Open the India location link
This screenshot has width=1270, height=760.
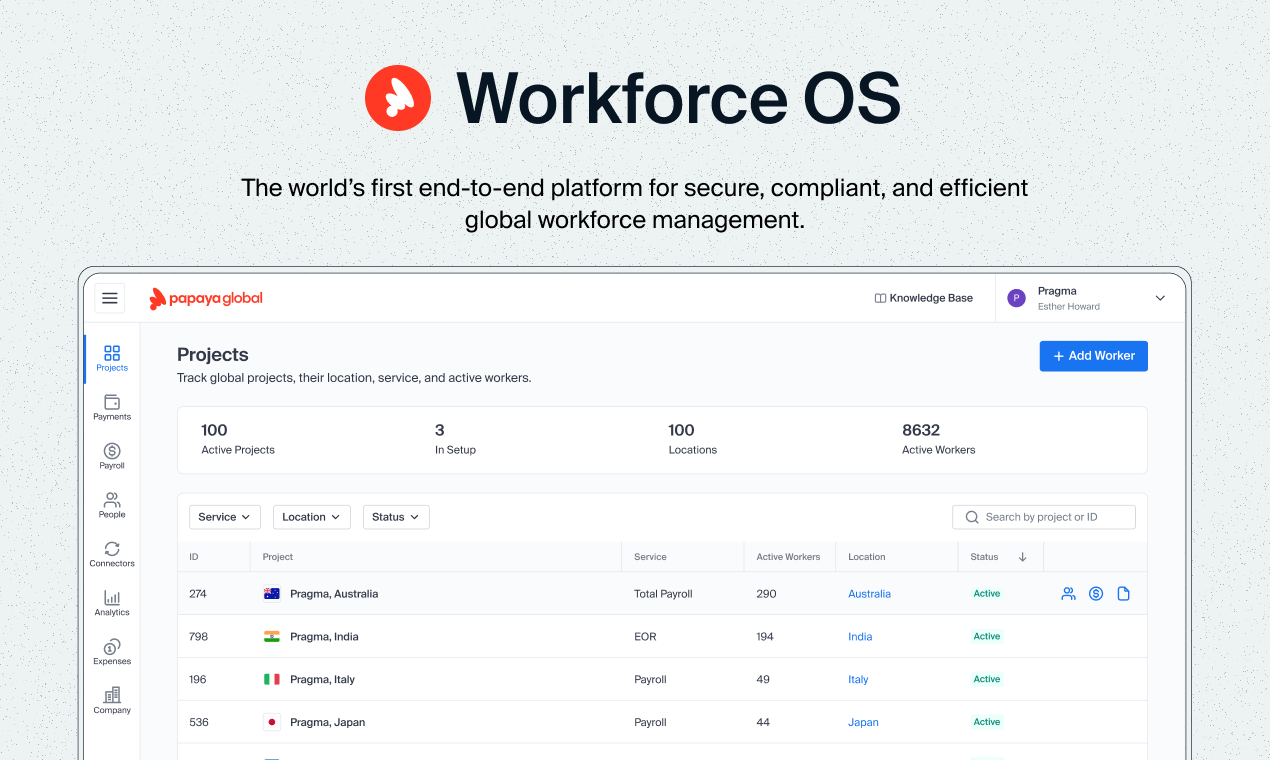[x=860, y=637]
